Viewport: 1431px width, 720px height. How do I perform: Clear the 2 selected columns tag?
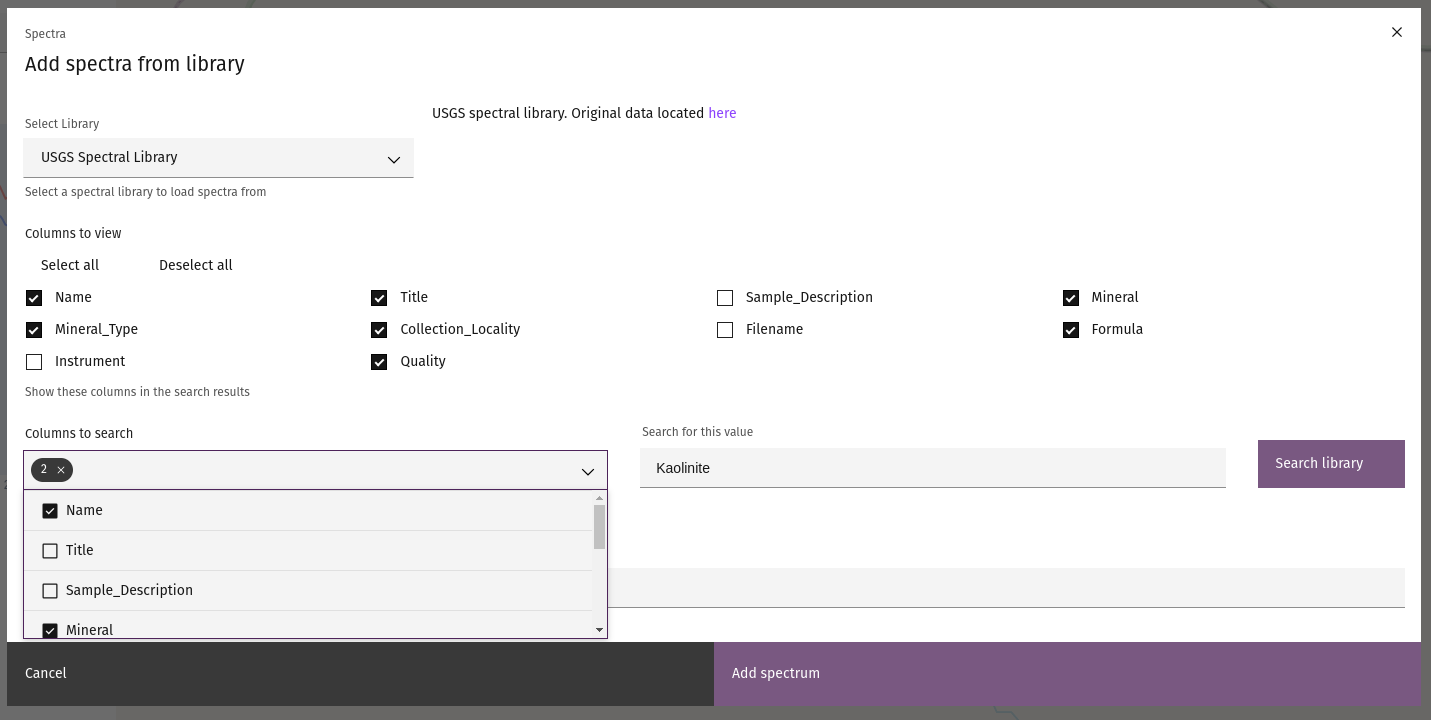[61, 470]
